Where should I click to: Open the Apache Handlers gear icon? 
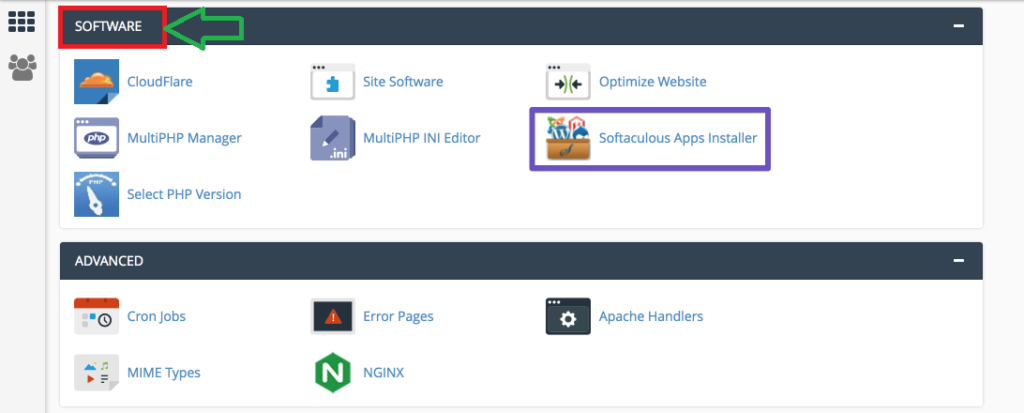pyautogui.click(x=568, y=316)
